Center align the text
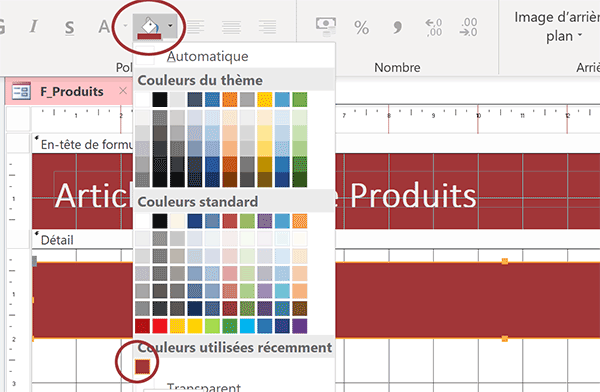The height and width of the screenshot is (392, 600). coord(232,27)
